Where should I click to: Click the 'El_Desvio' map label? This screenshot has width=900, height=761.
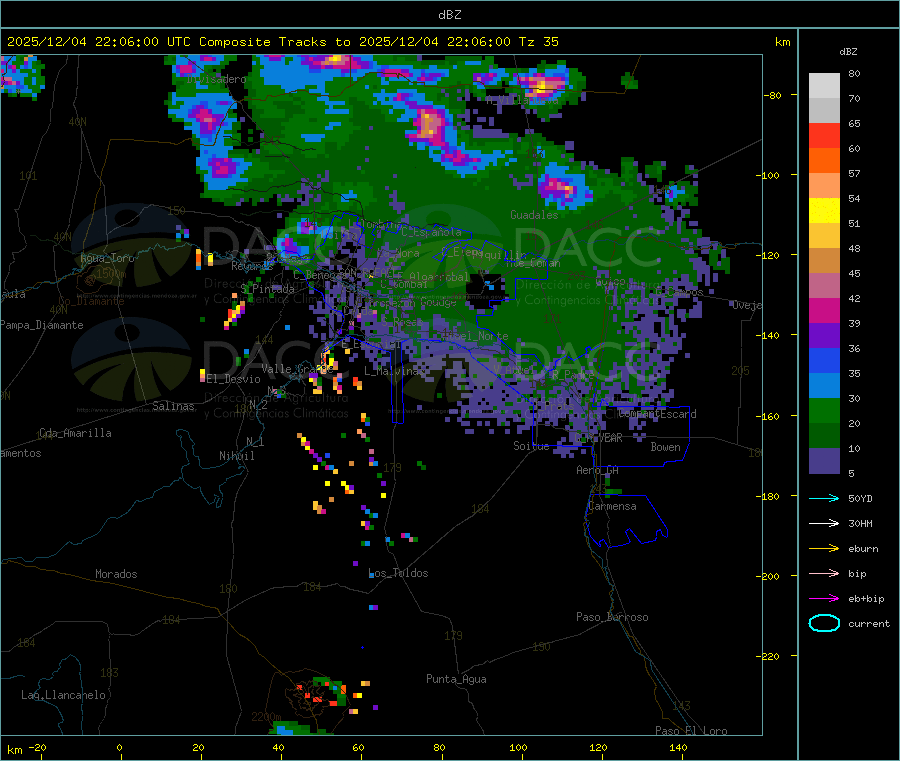point(233,379)
